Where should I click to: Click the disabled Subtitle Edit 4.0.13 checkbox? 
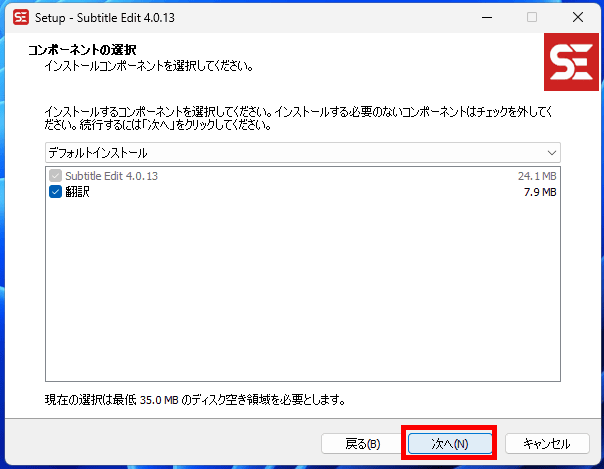(x=55, y=176)
